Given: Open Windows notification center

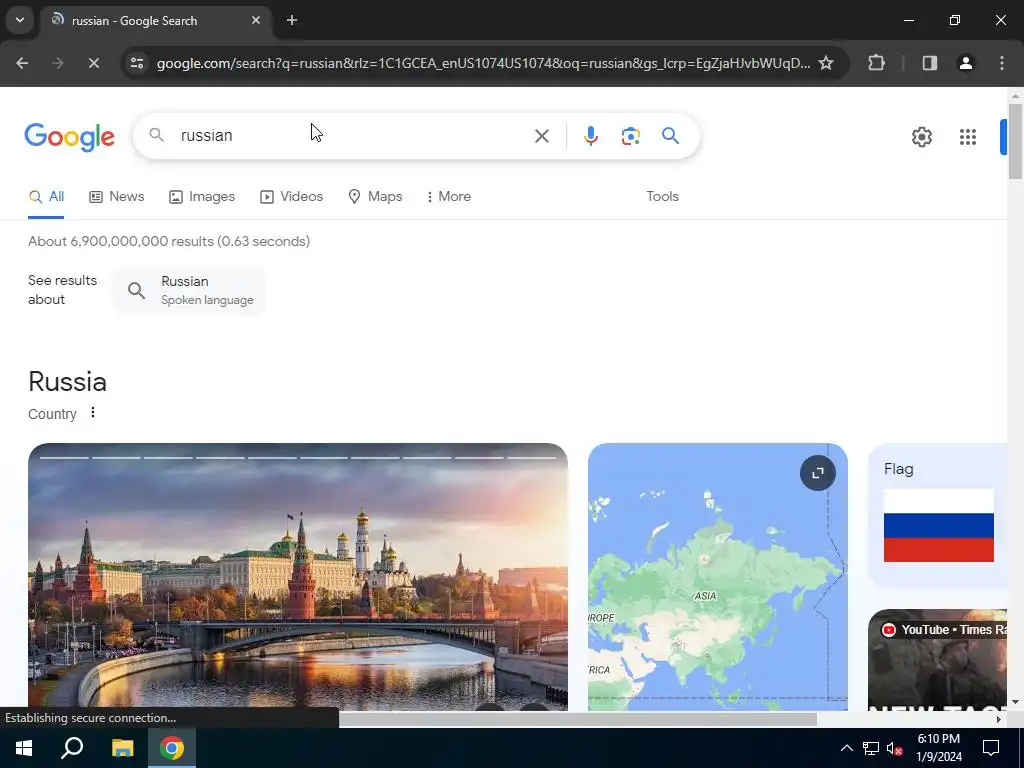Looking at the screenshot, I should coord(991,748).
